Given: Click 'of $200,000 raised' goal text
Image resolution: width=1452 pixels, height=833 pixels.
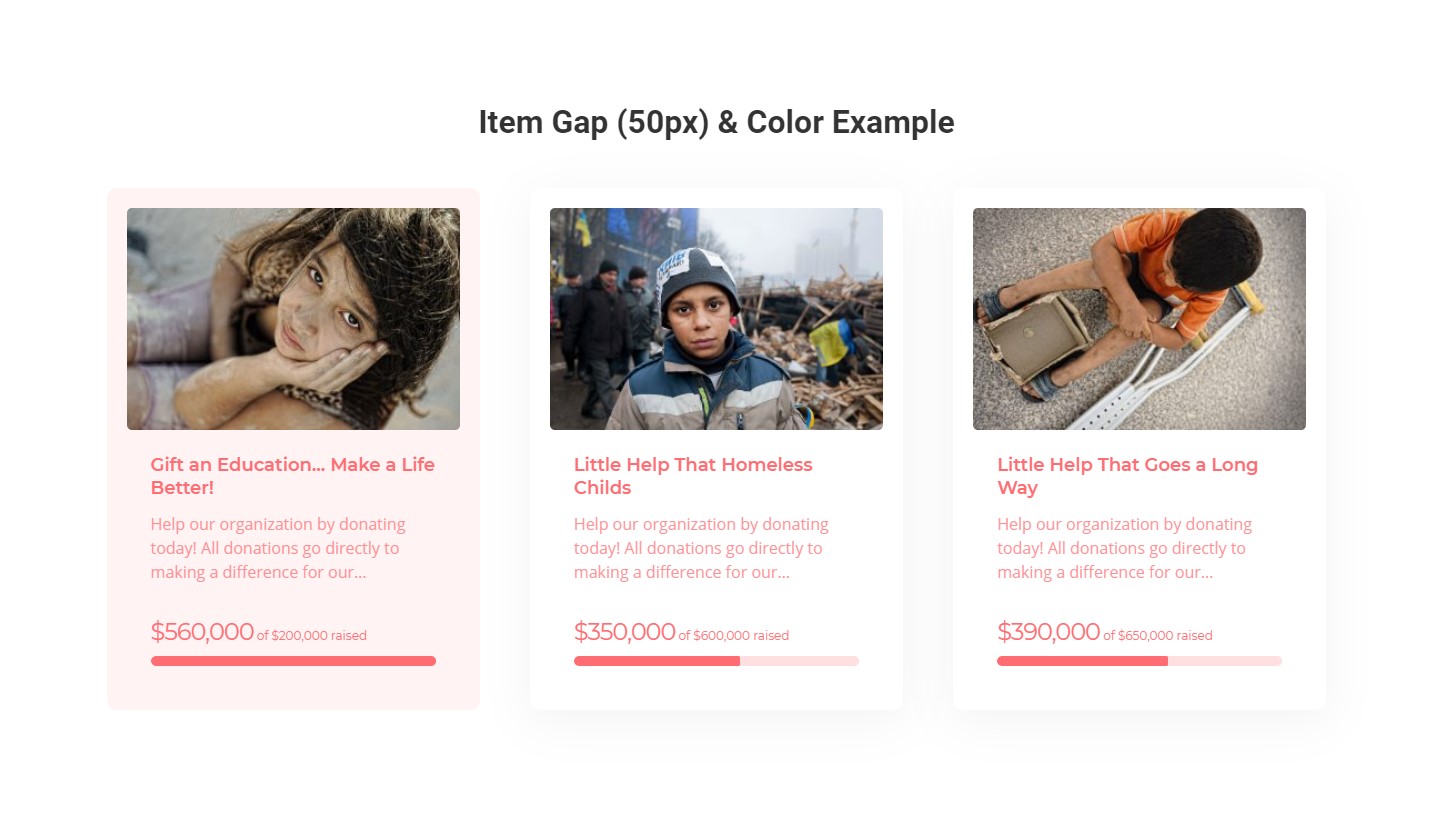Looking at the screenshot, I should [312, 636].
